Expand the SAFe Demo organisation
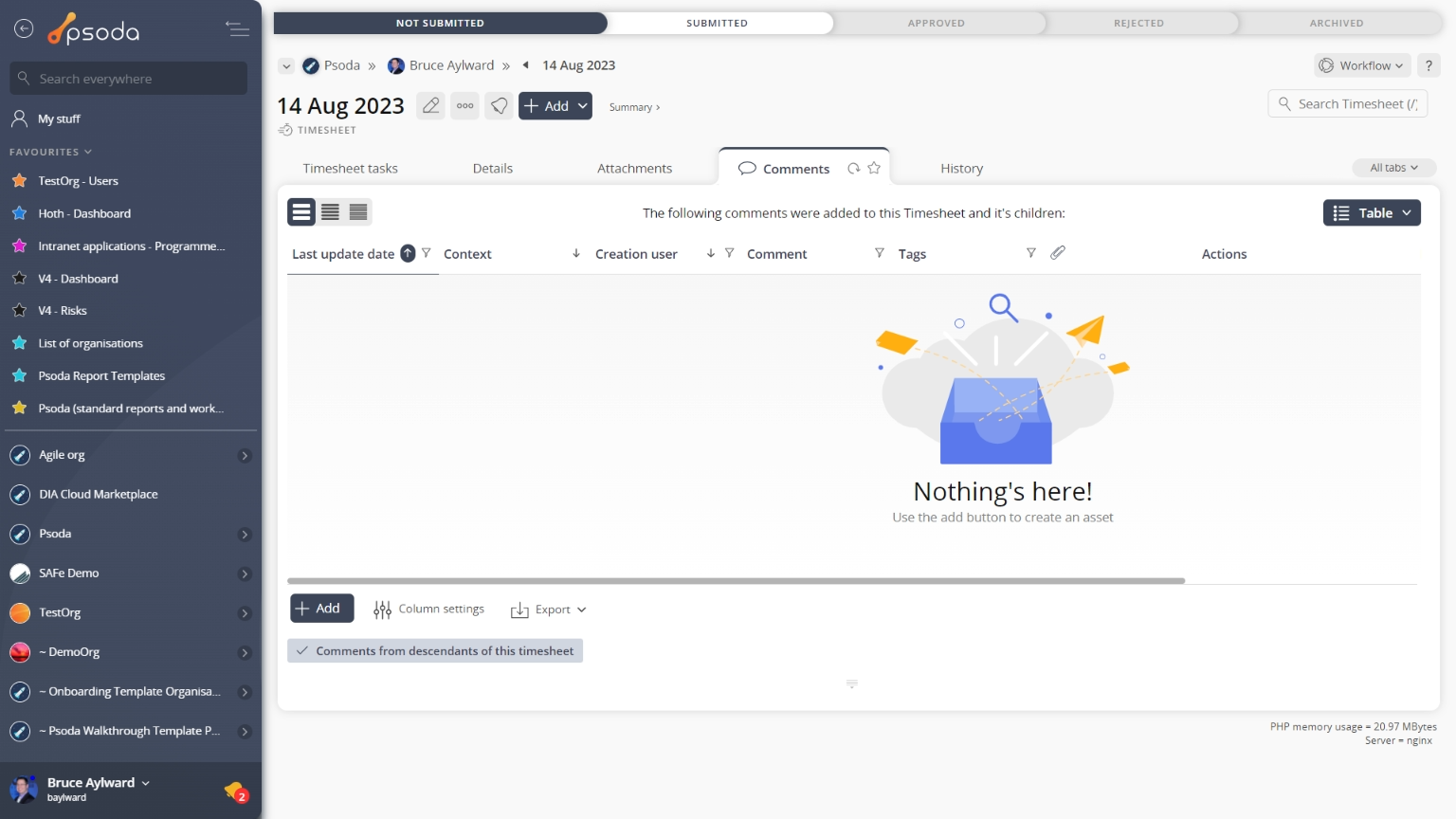Viewport: 1456px width, 819px height. coord(245,574)
